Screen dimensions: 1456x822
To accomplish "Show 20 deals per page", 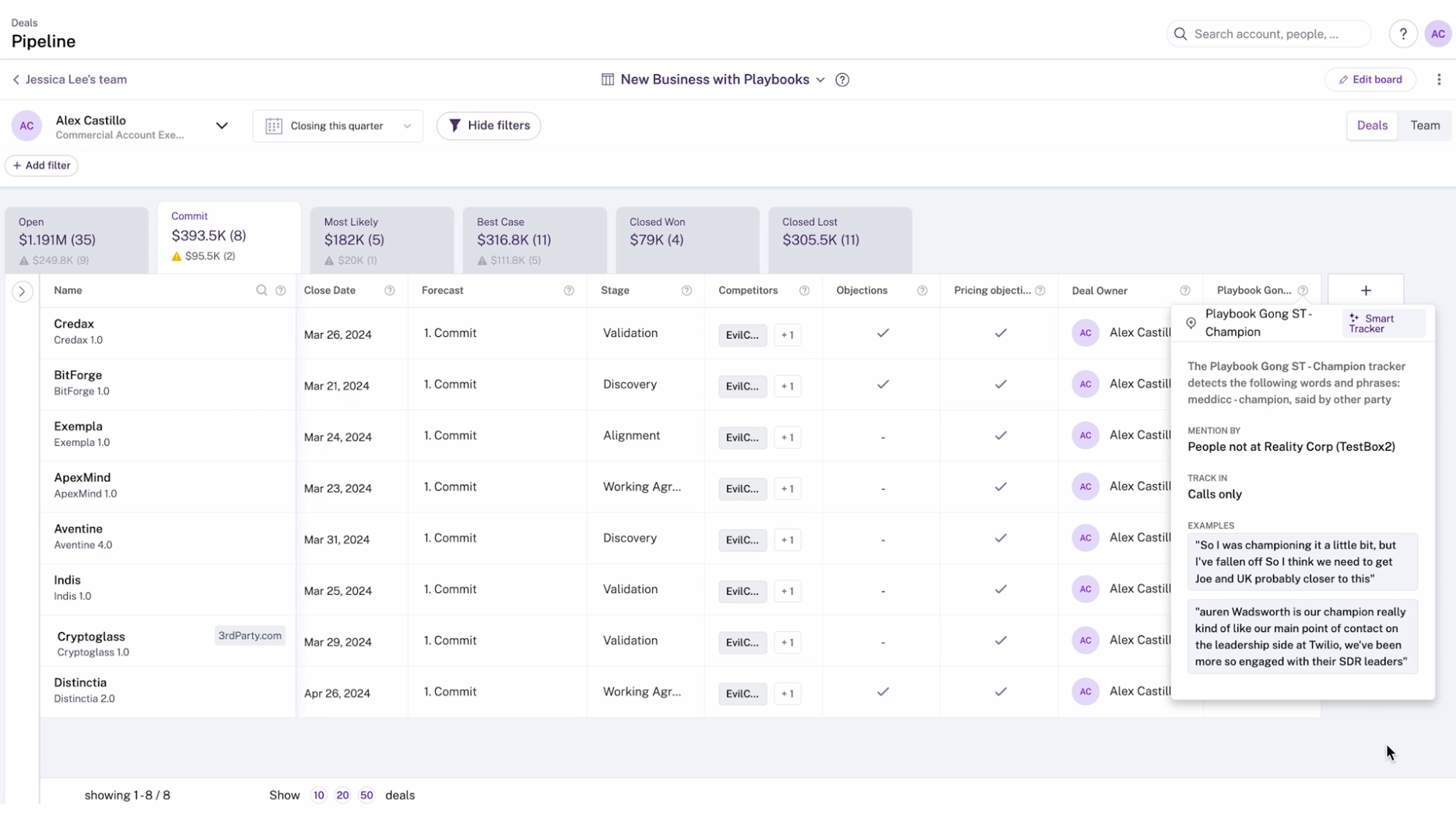I will [x=342, y=795].
